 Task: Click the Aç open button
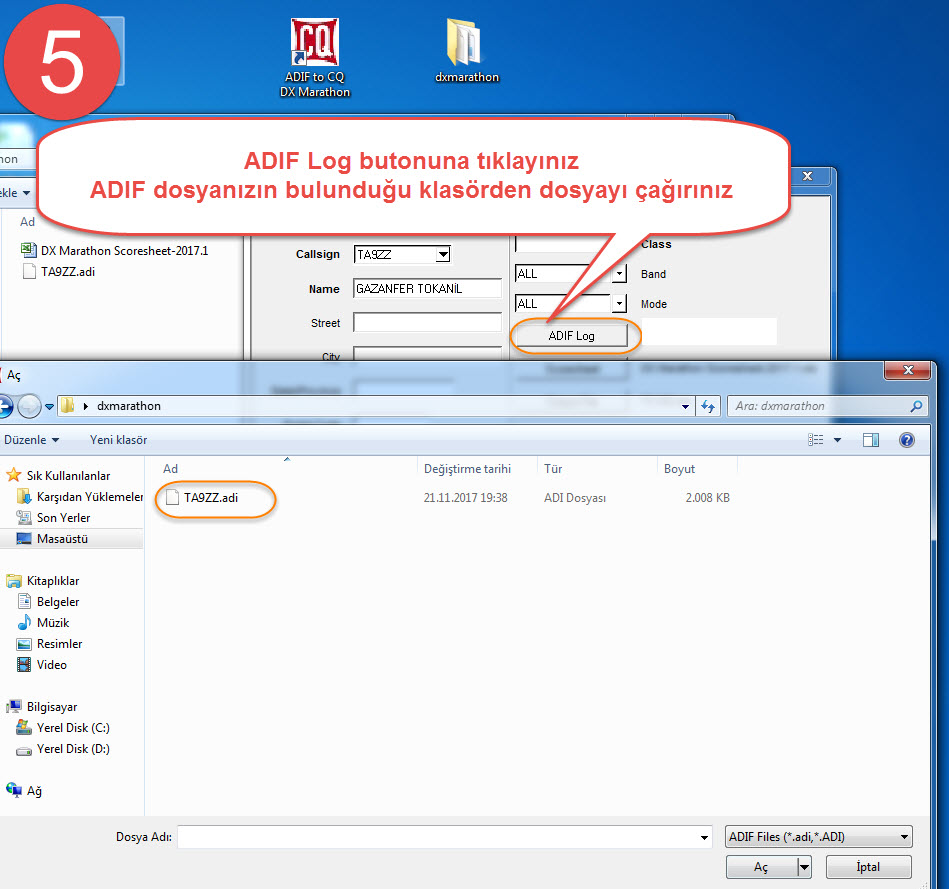tap(761, 867)
